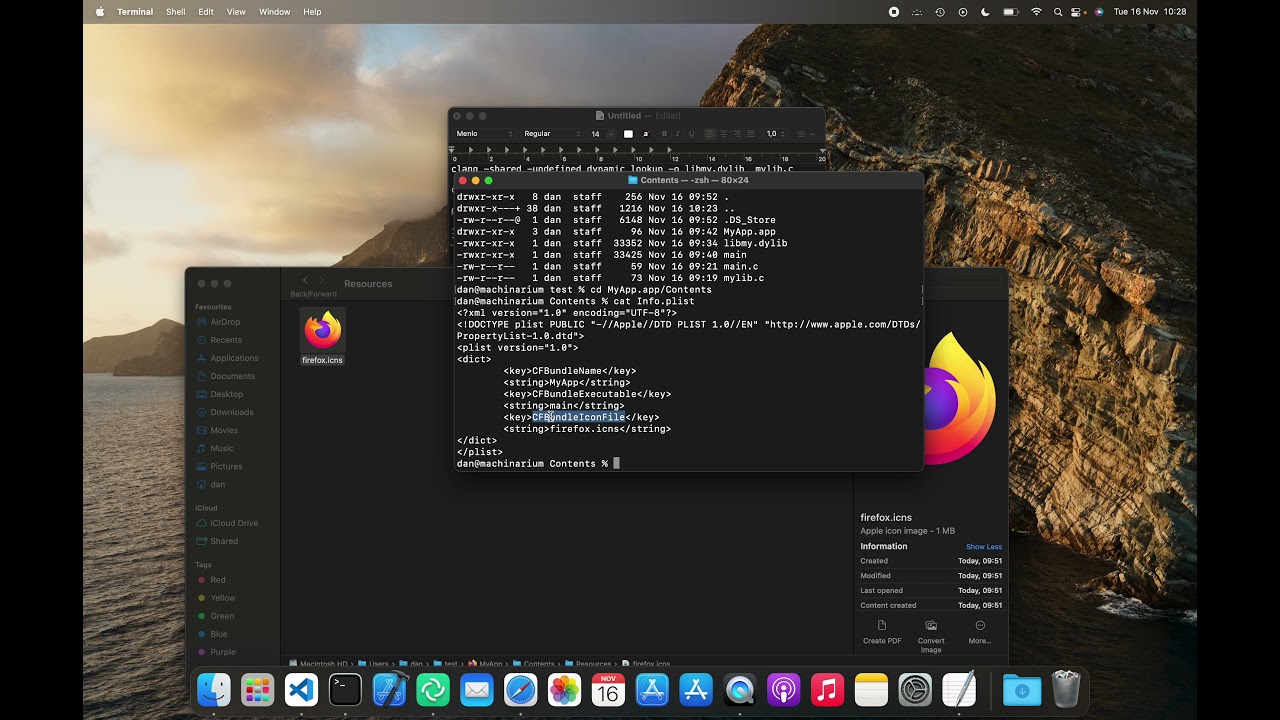
Task: Open the More… quick actions icon
Action: tap(980, 632)
